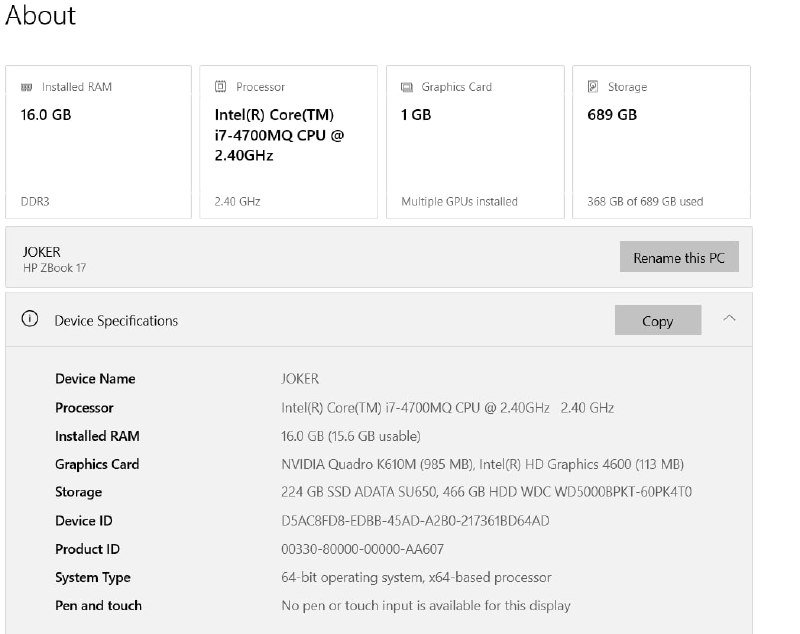The image size is (800, 634).
Task: Click the Pen and touch value text
Action: click(426, 605)
